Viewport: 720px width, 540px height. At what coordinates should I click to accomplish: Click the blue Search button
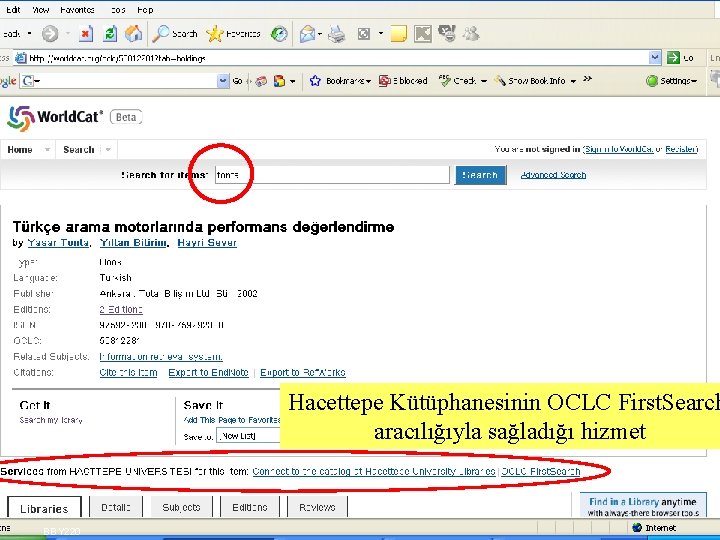tap(480, 175)
